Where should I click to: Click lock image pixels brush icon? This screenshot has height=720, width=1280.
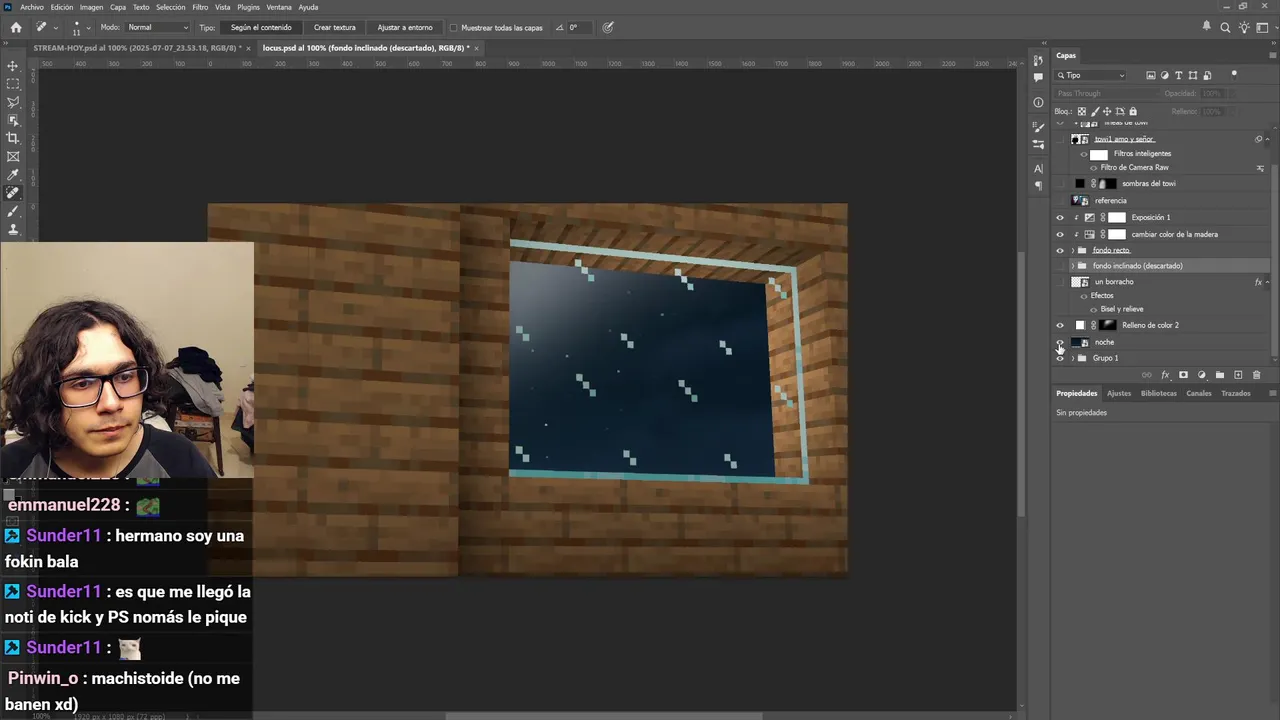point(1095,111)
